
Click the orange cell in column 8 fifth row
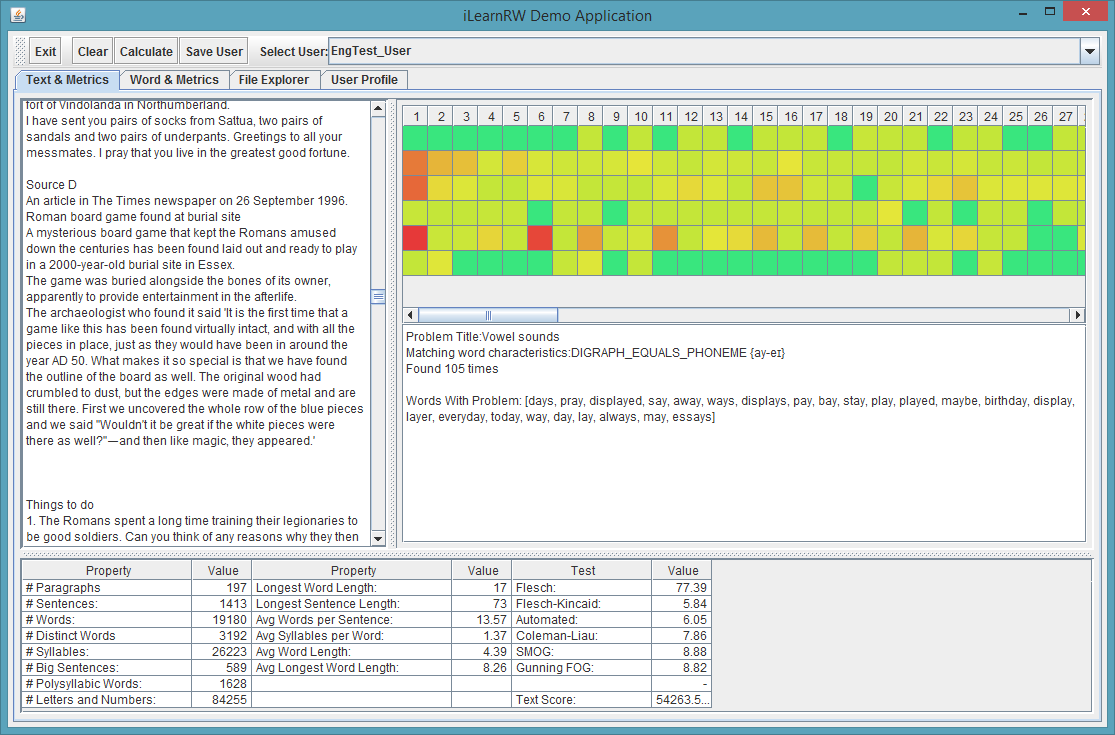pyautogui.click(x=590, y=238)
